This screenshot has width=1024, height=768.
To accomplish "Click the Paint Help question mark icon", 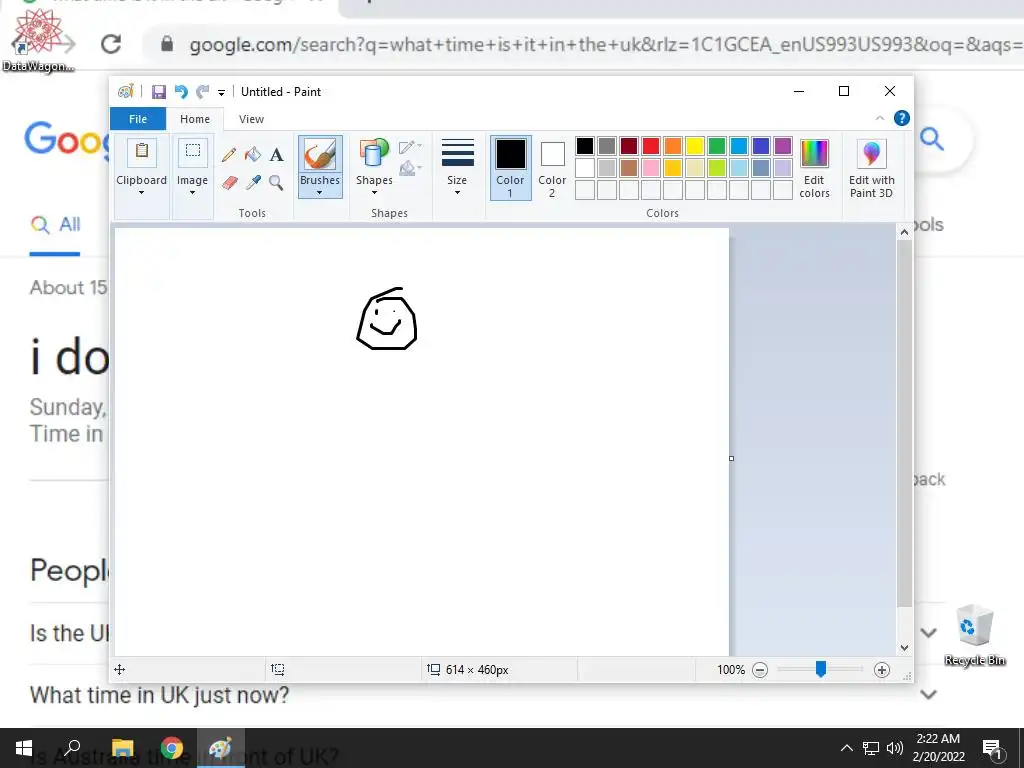I will pos(902,118).
